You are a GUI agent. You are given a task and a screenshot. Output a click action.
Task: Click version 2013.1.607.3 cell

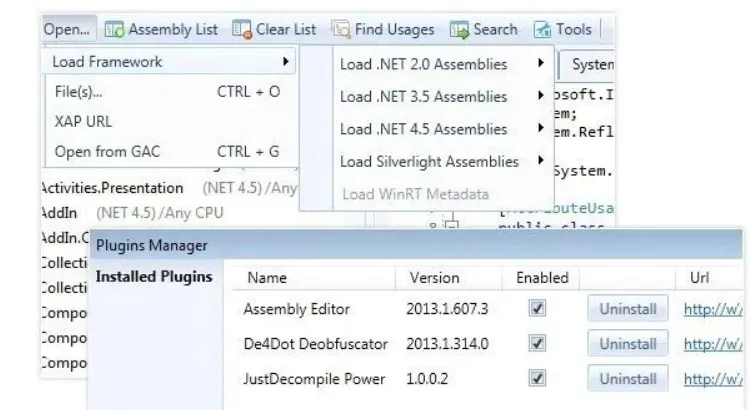pyautogui.click(x=447, y=309)
